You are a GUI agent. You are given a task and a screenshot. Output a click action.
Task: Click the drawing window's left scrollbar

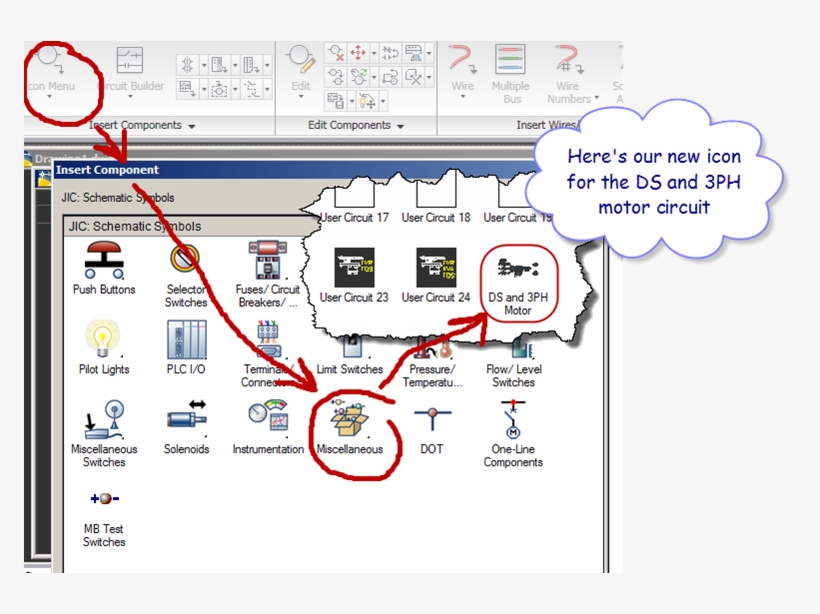[x=26, y=370]
